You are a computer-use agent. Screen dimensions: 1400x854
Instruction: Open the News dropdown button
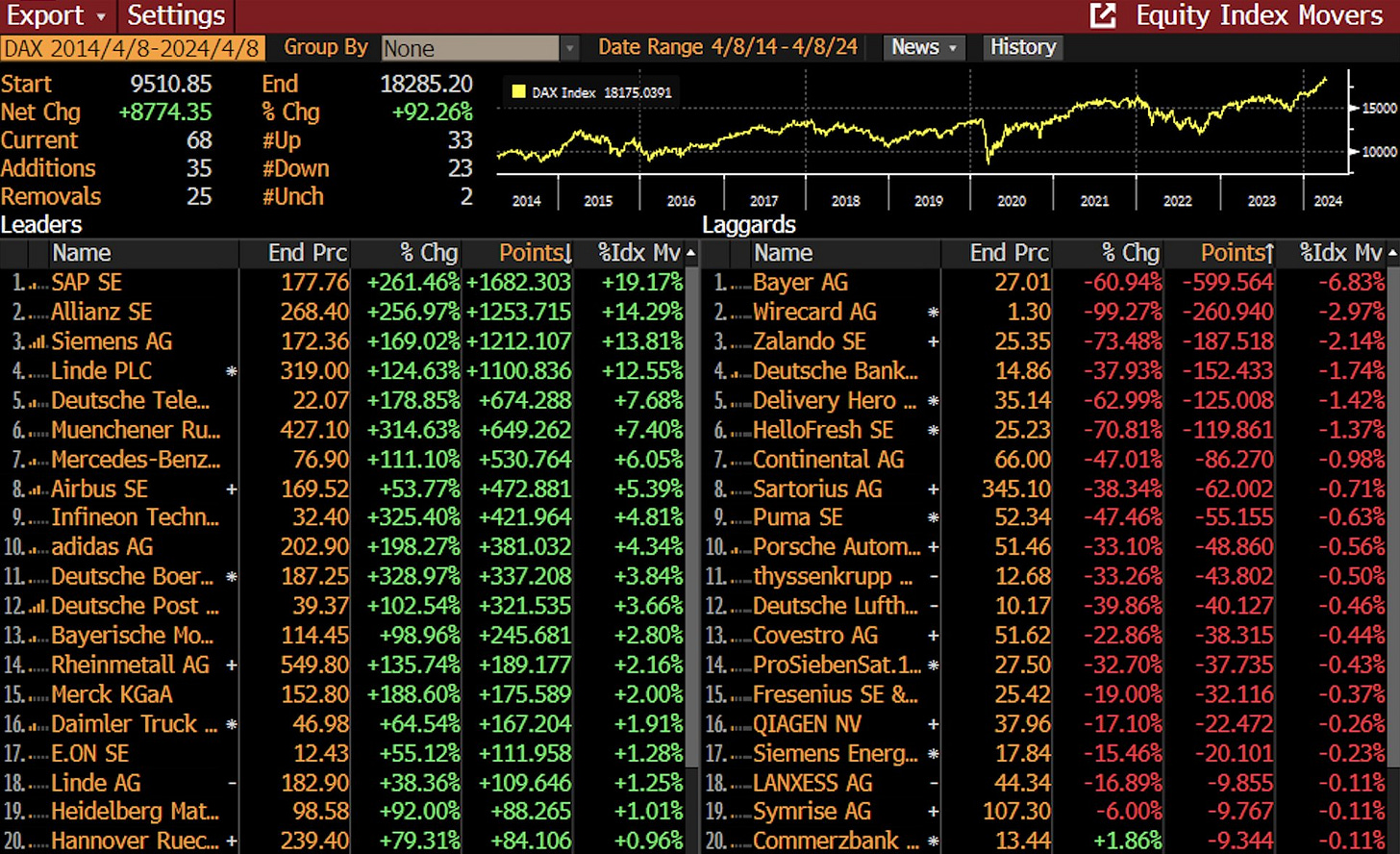(x=925, y=47)
